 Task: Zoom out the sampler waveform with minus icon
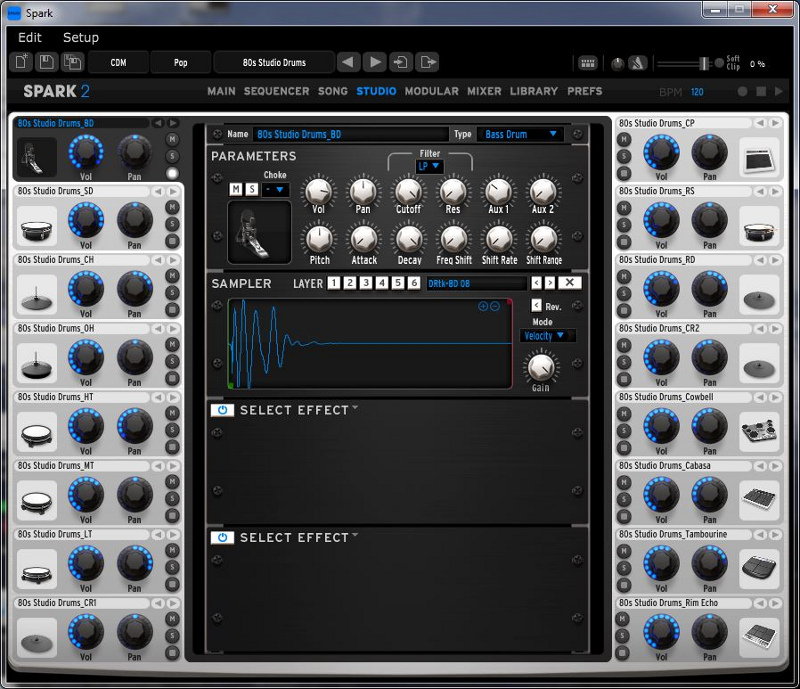(x=494, y=306)
